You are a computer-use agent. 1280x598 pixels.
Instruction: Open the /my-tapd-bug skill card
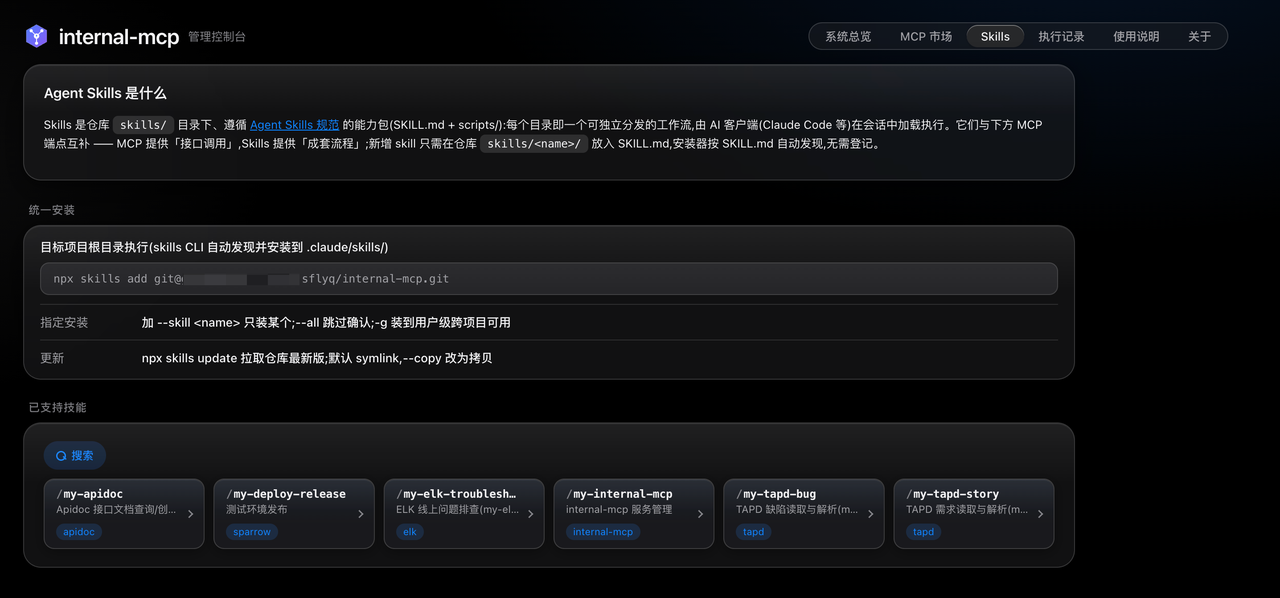pos(804,514)
